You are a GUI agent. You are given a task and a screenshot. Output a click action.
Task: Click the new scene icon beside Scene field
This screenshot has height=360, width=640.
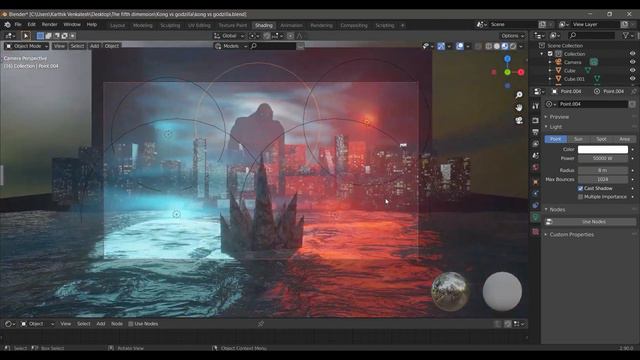click(x=542, y=24)
